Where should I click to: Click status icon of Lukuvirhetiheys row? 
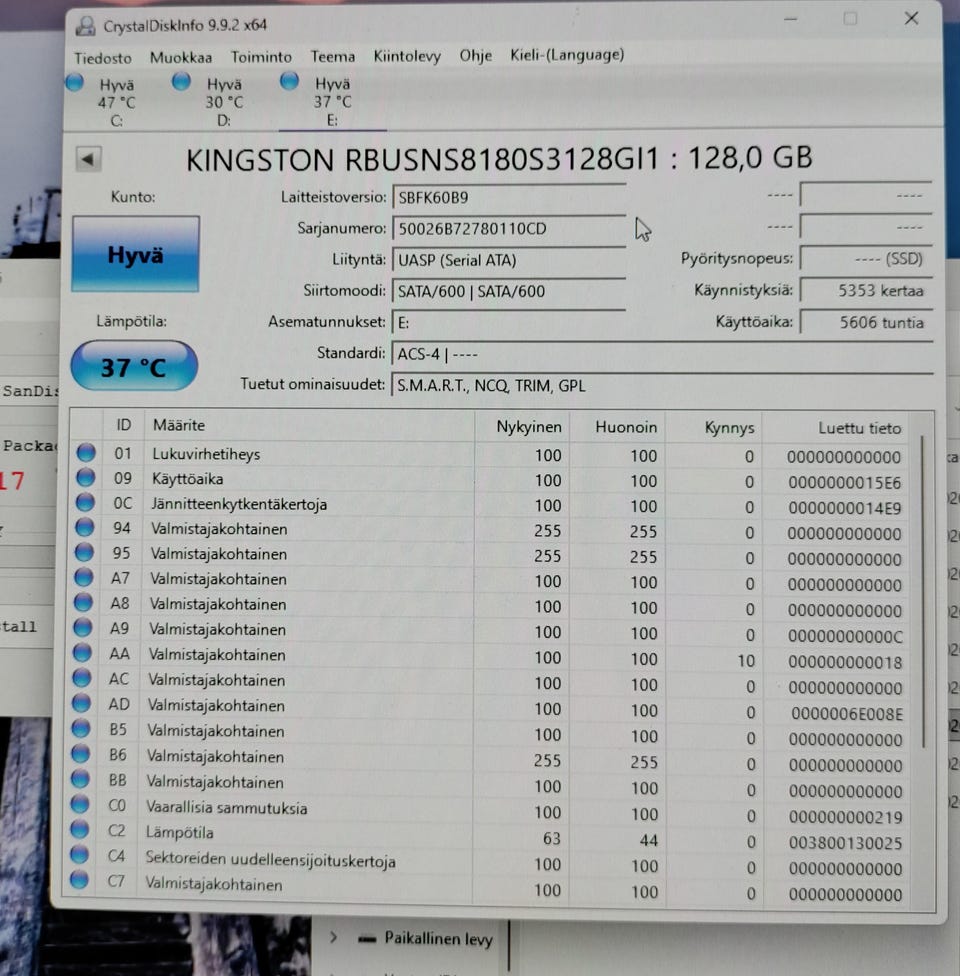click(86, 453)
